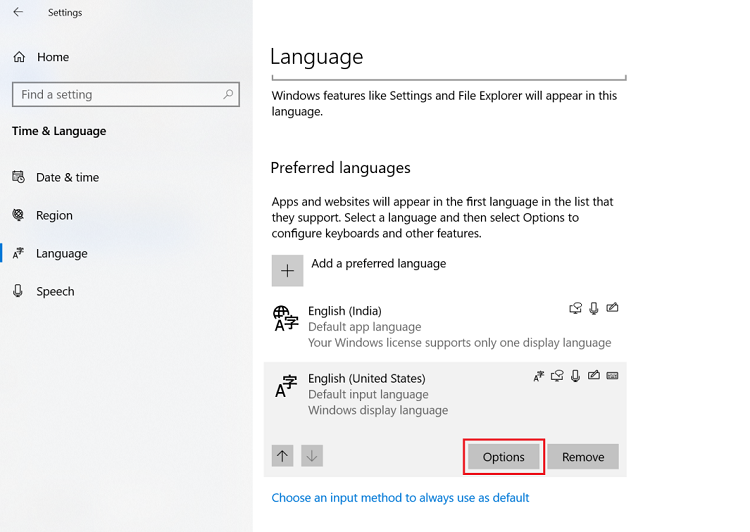
Task: Click English (United States) handwriting icon
Action: click(x=594, y=376)
